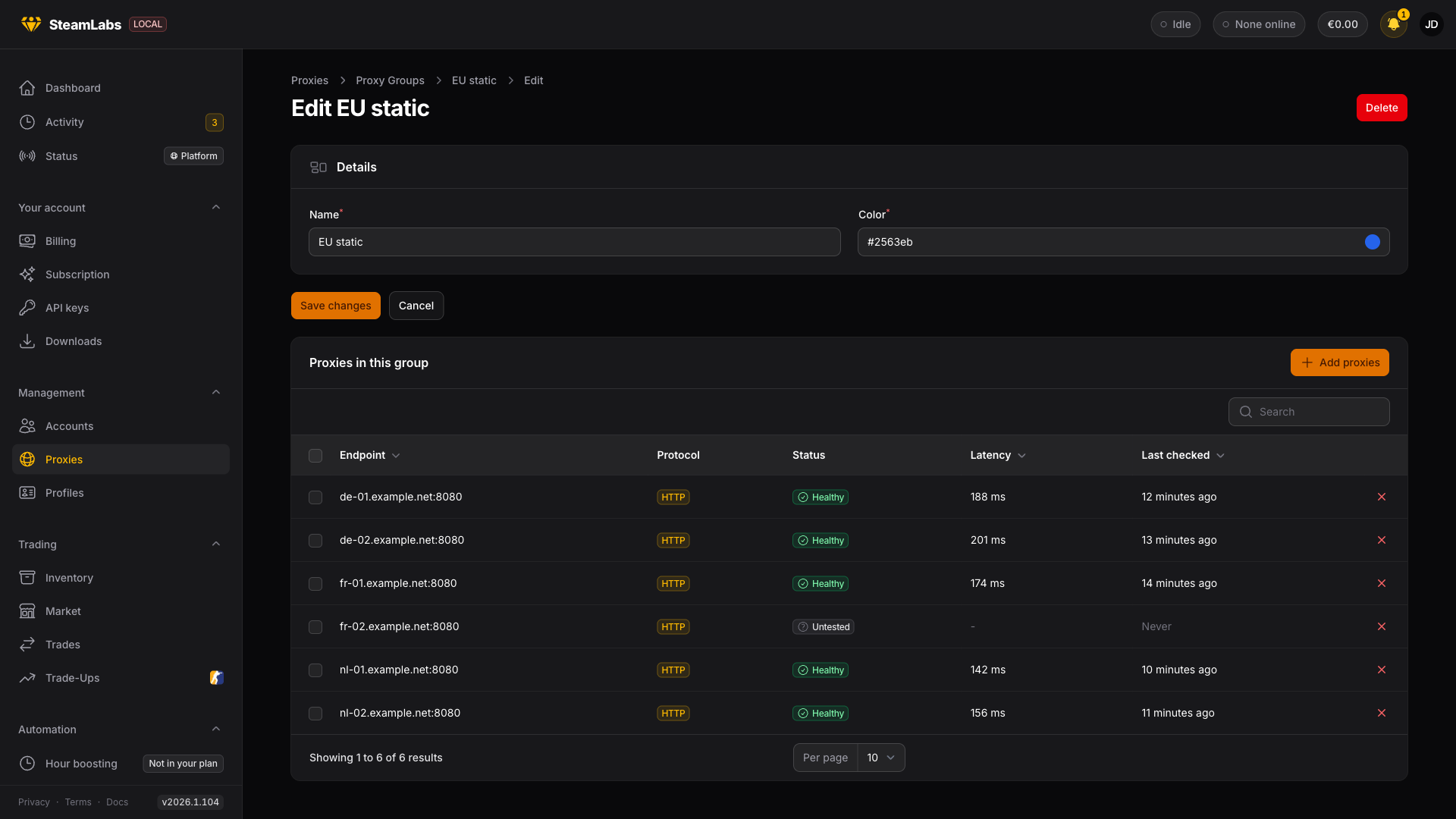1456x819 pixels.
Task: Click the Trade-Ups badge icon
Action: click(x=217, y=678)
